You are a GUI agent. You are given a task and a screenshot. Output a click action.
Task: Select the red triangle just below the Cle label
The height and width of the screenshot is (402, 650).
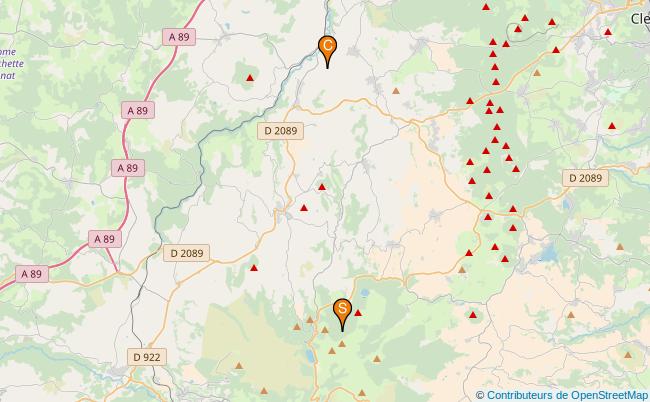608,31
